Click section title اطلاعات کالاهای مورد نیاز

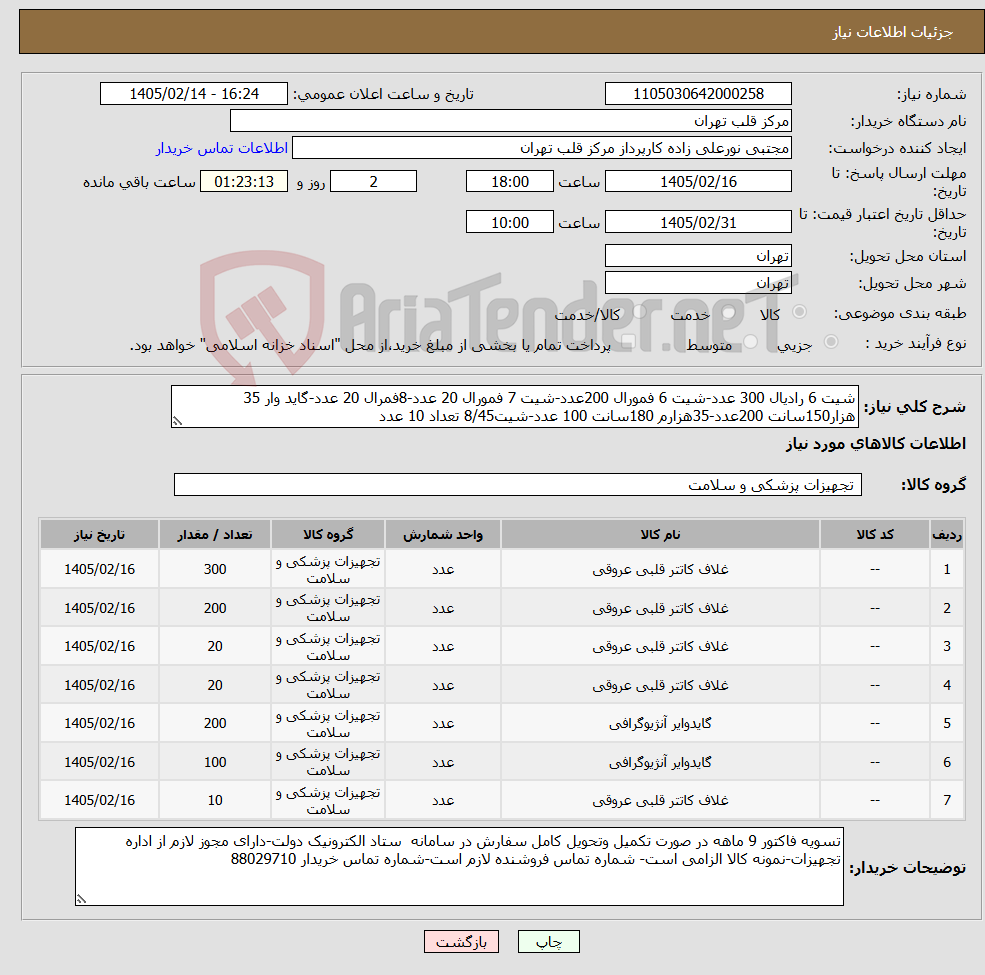(875, 444)
